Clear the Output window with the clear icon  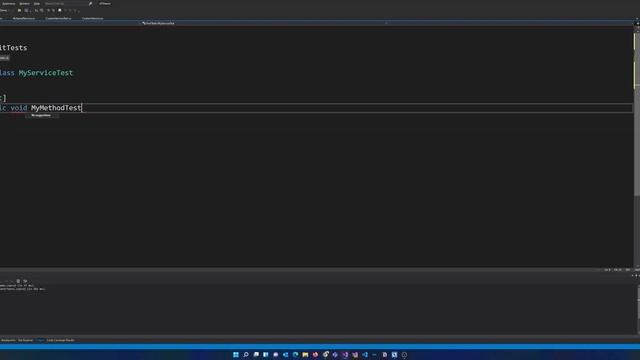18,281
